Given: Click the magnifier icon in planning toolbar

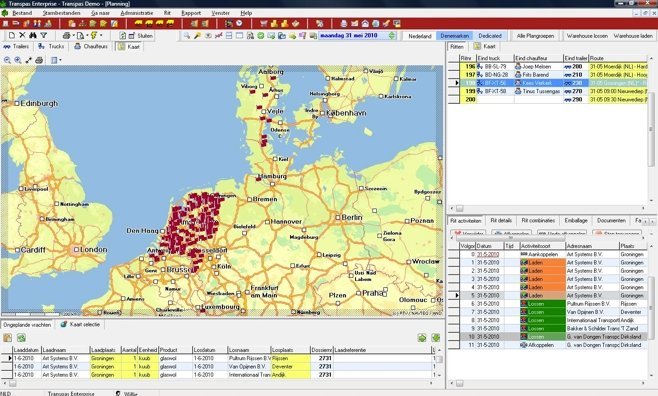Looking at the screenshot, I should [187, 36].
